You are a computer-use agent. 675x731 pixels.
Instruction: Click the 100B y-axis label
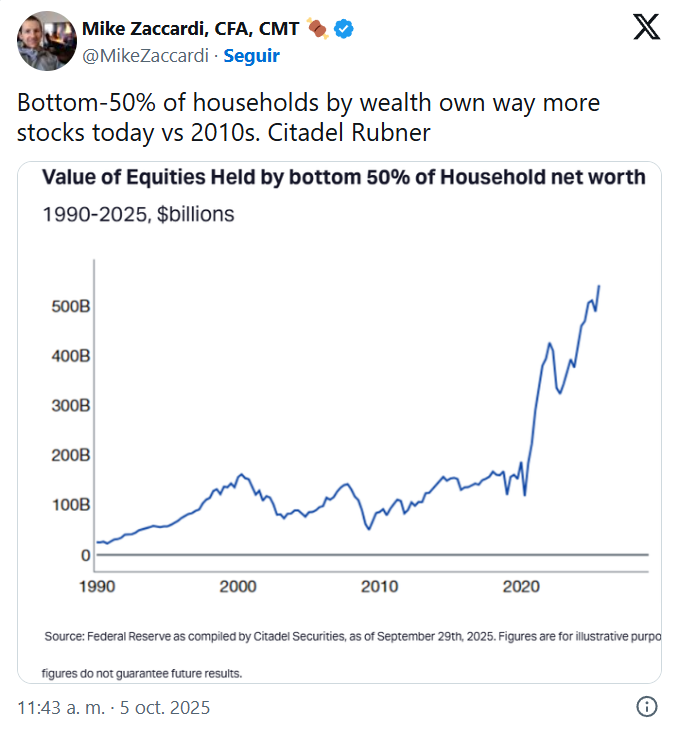coord(71,505)
